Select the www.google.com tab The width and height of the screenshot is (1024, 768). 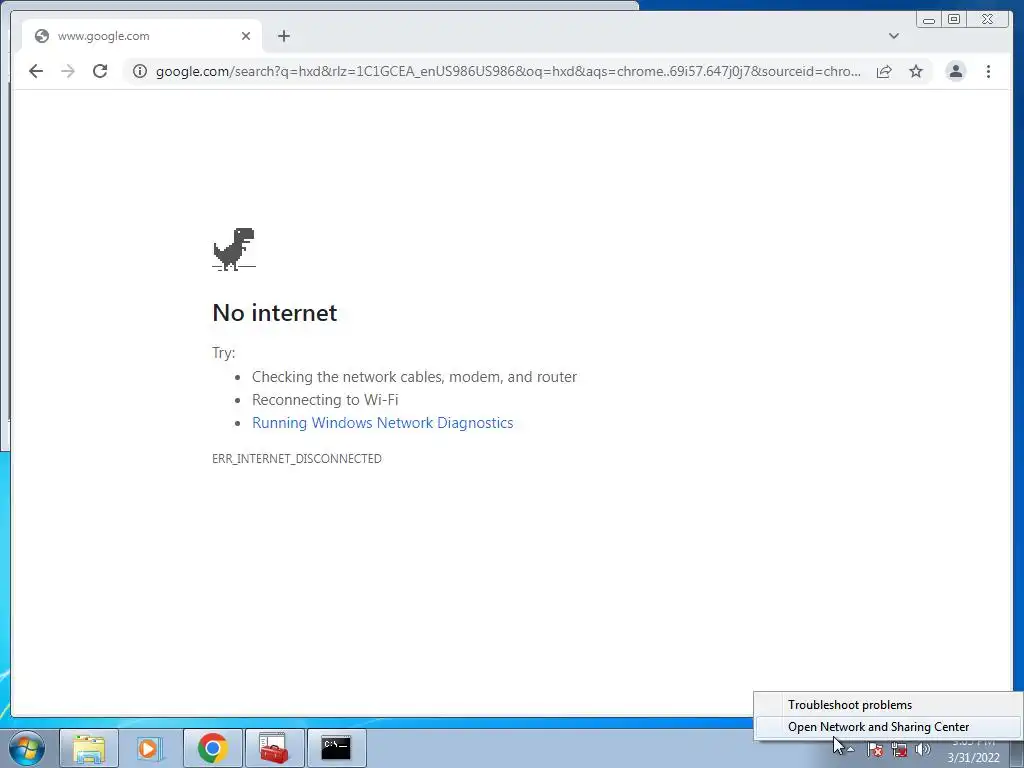(x=142, y=36)
